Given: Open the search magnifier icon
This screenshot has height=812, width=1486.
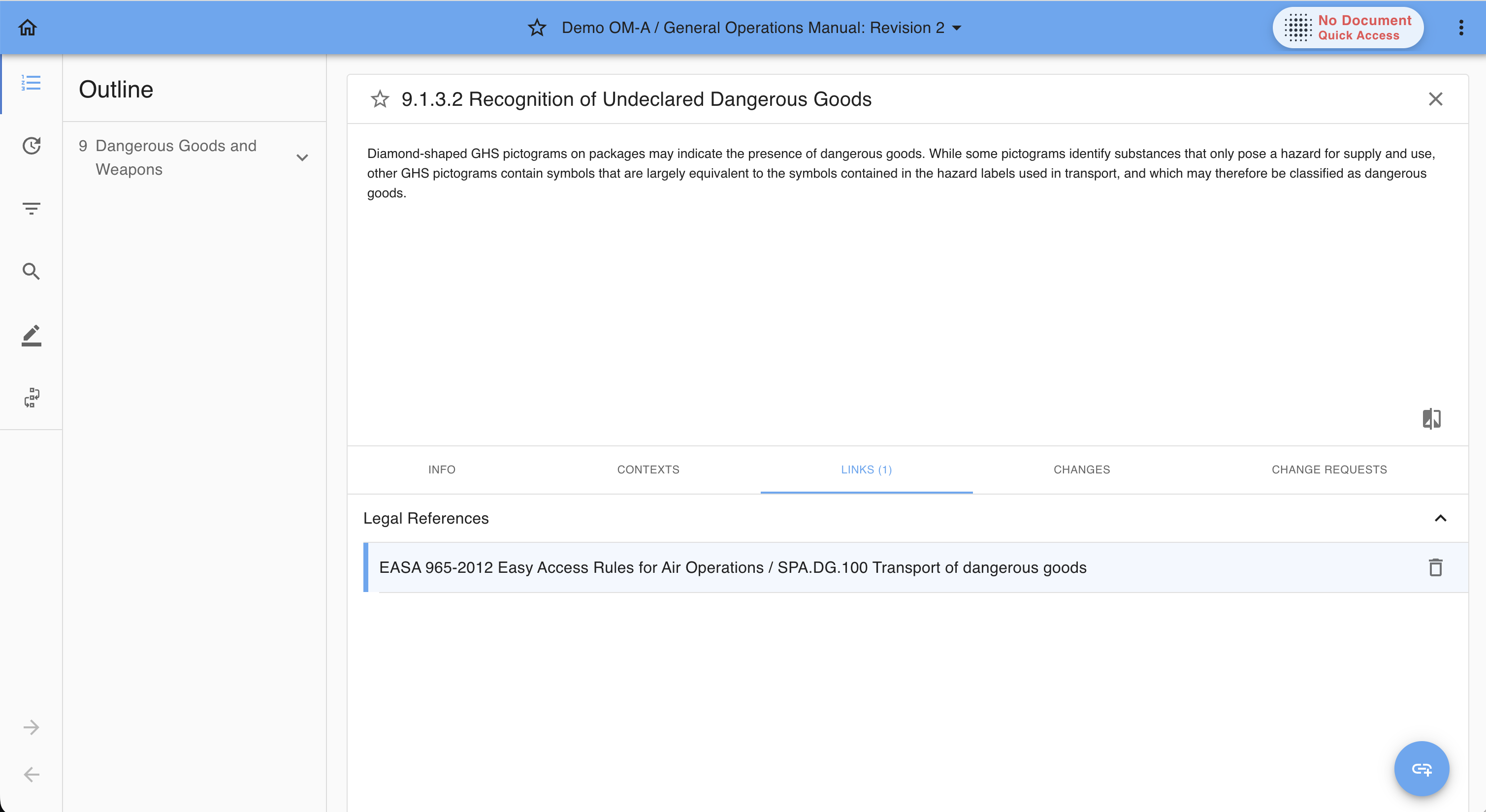Looking at the screenshot, I should pos(31,271).
